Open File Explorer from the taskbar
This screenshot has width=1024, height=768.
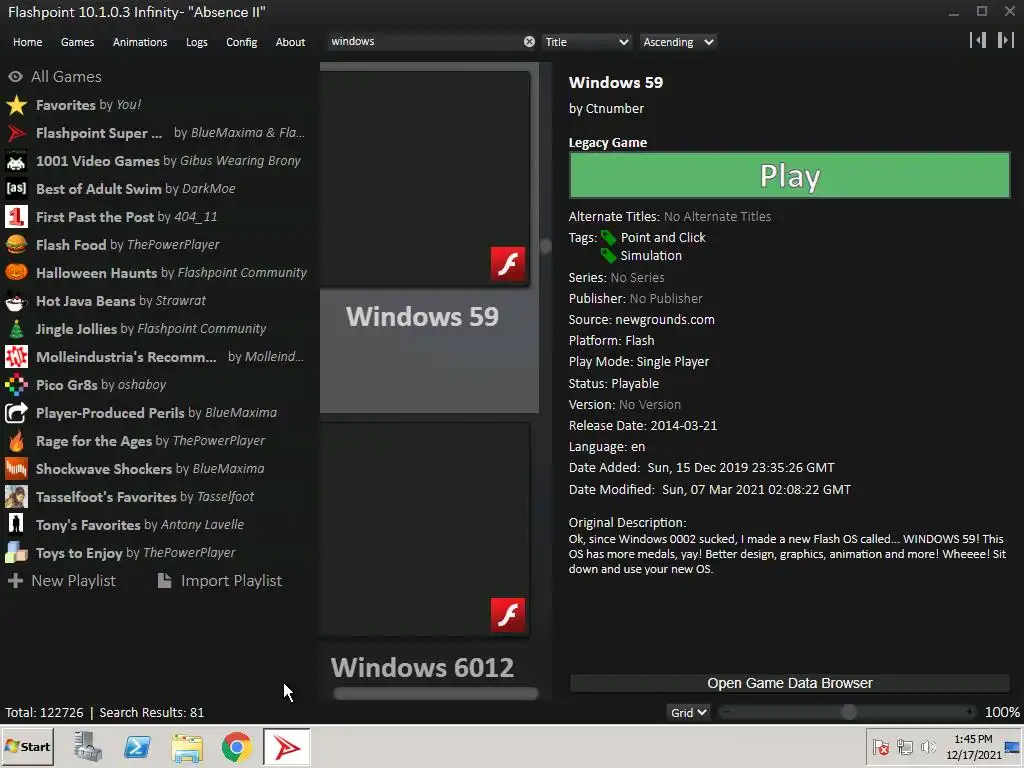[x=187, y=747]
